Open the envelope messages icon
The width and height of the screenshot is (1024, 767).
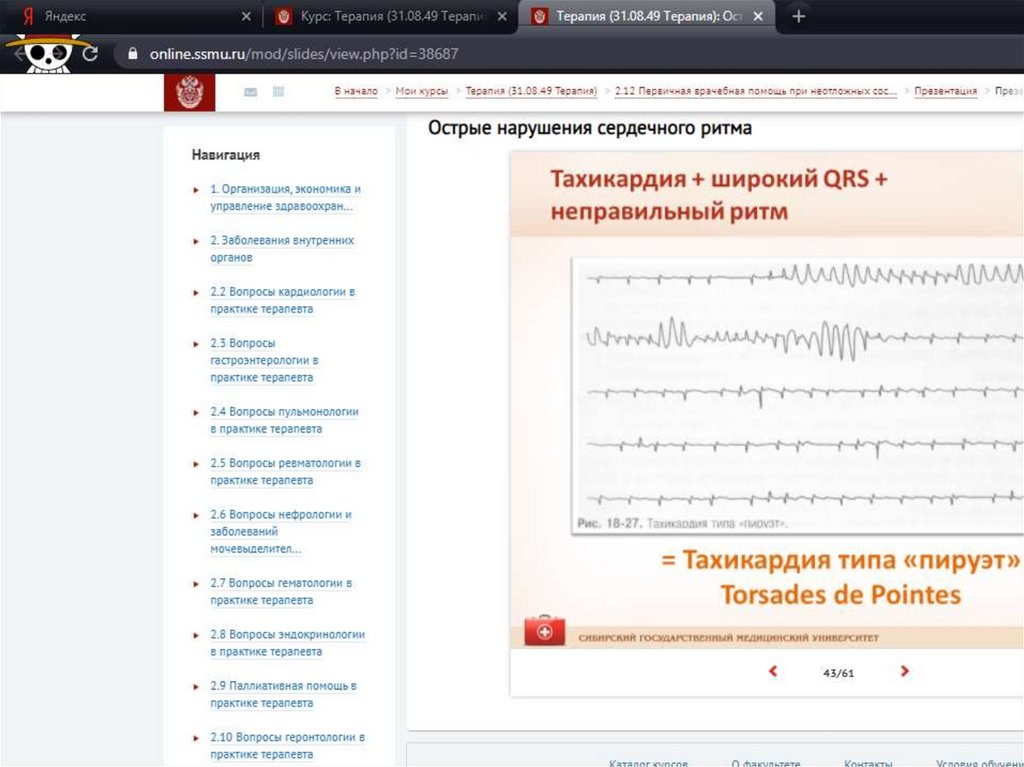tap(250, 92)
